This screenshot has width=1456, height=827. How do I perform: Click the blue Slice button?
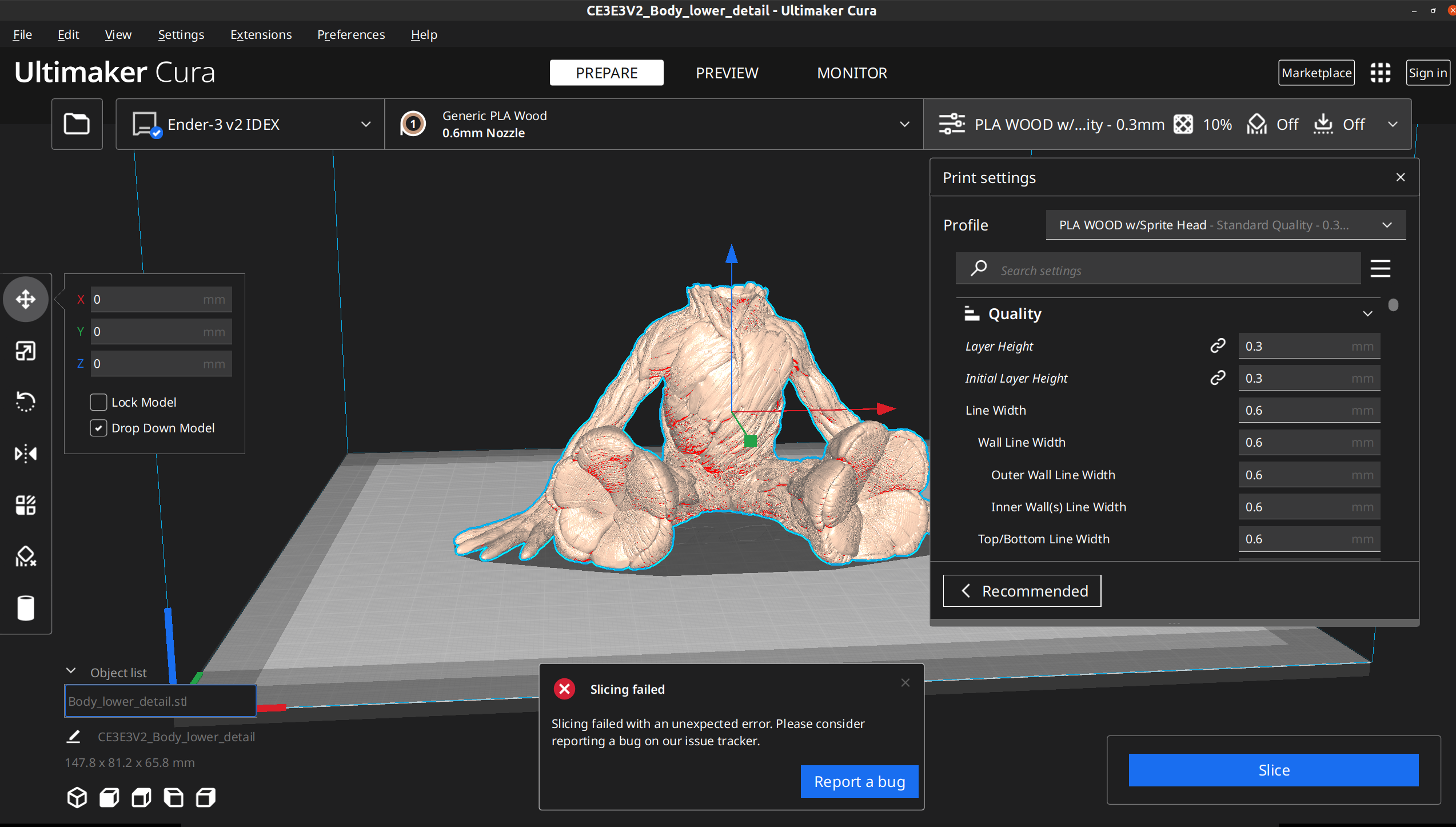1273,770
